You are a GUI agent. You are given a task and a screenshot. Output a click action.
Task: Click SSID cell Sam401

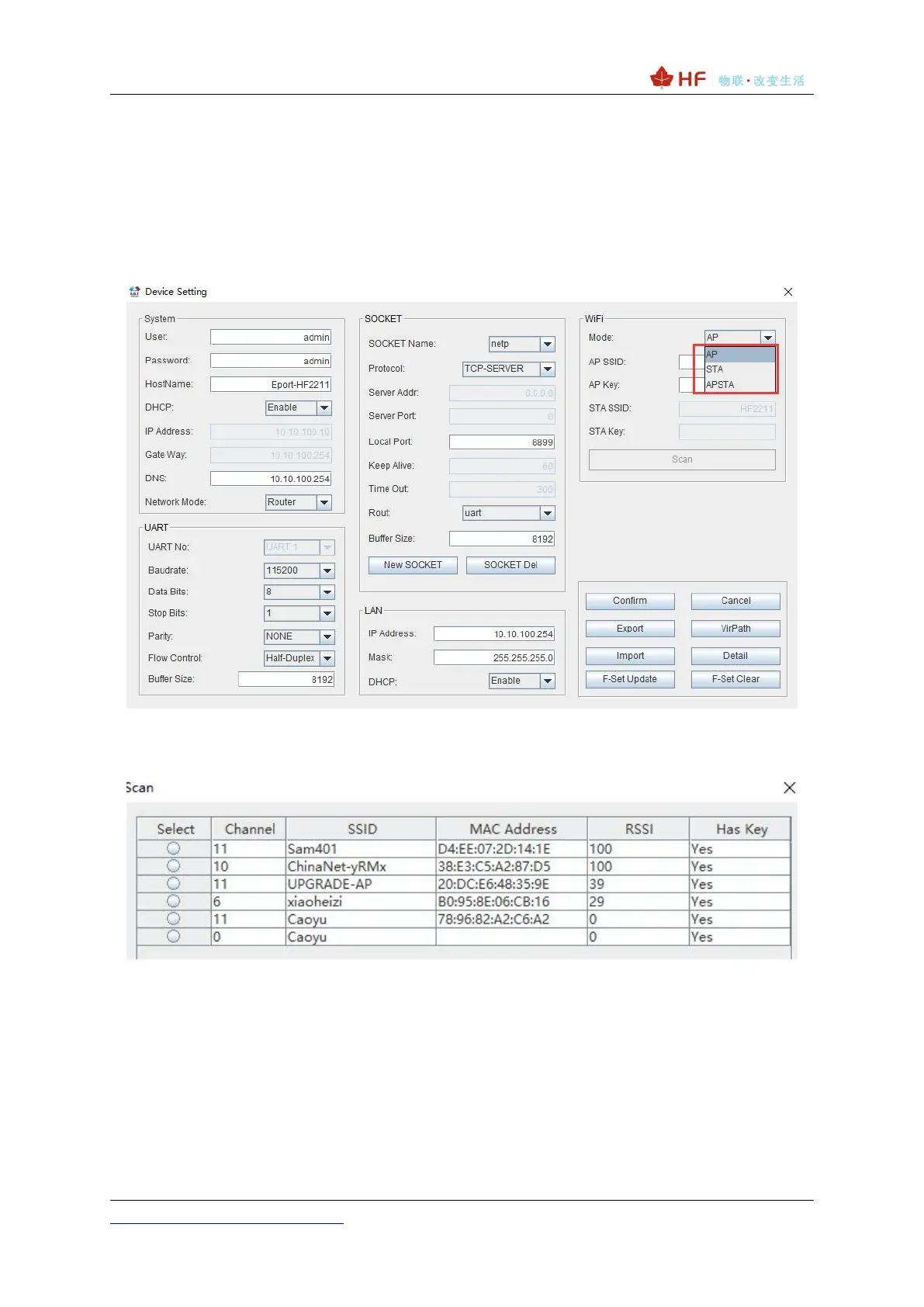point(361,849)
